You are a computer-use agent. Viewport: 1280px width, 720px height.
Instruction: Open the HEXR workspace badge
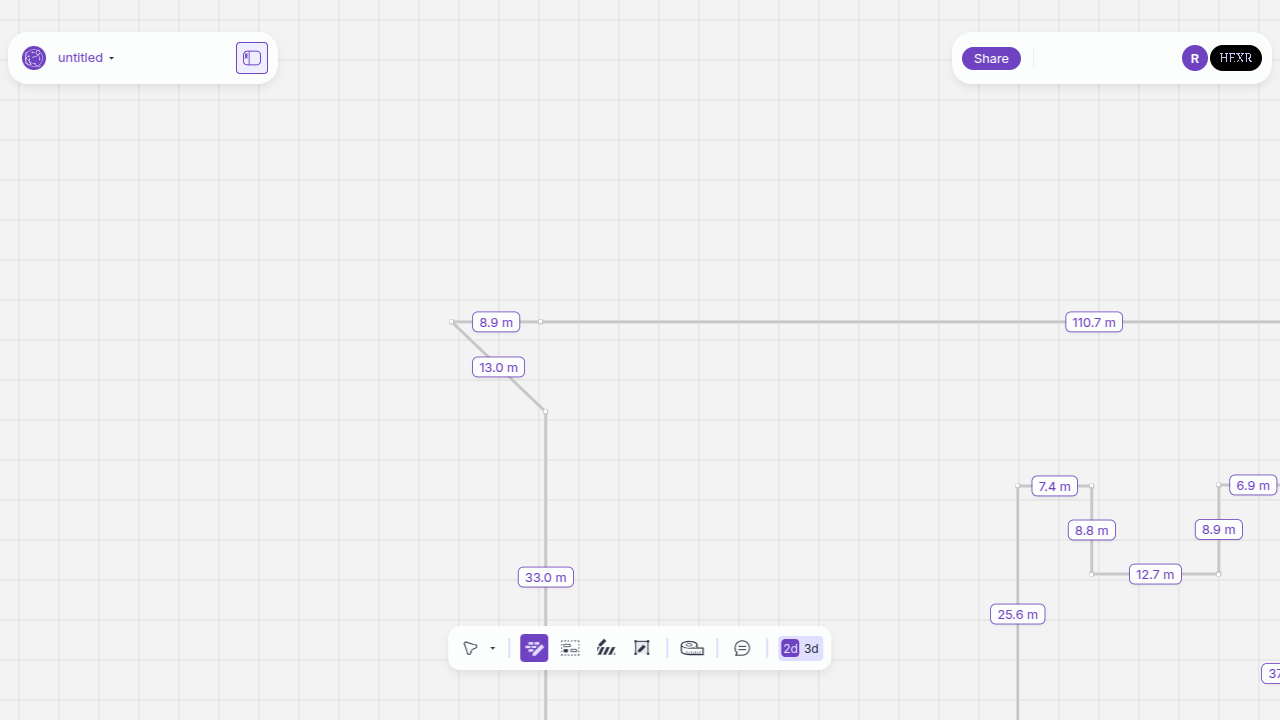click(1236, 58)
